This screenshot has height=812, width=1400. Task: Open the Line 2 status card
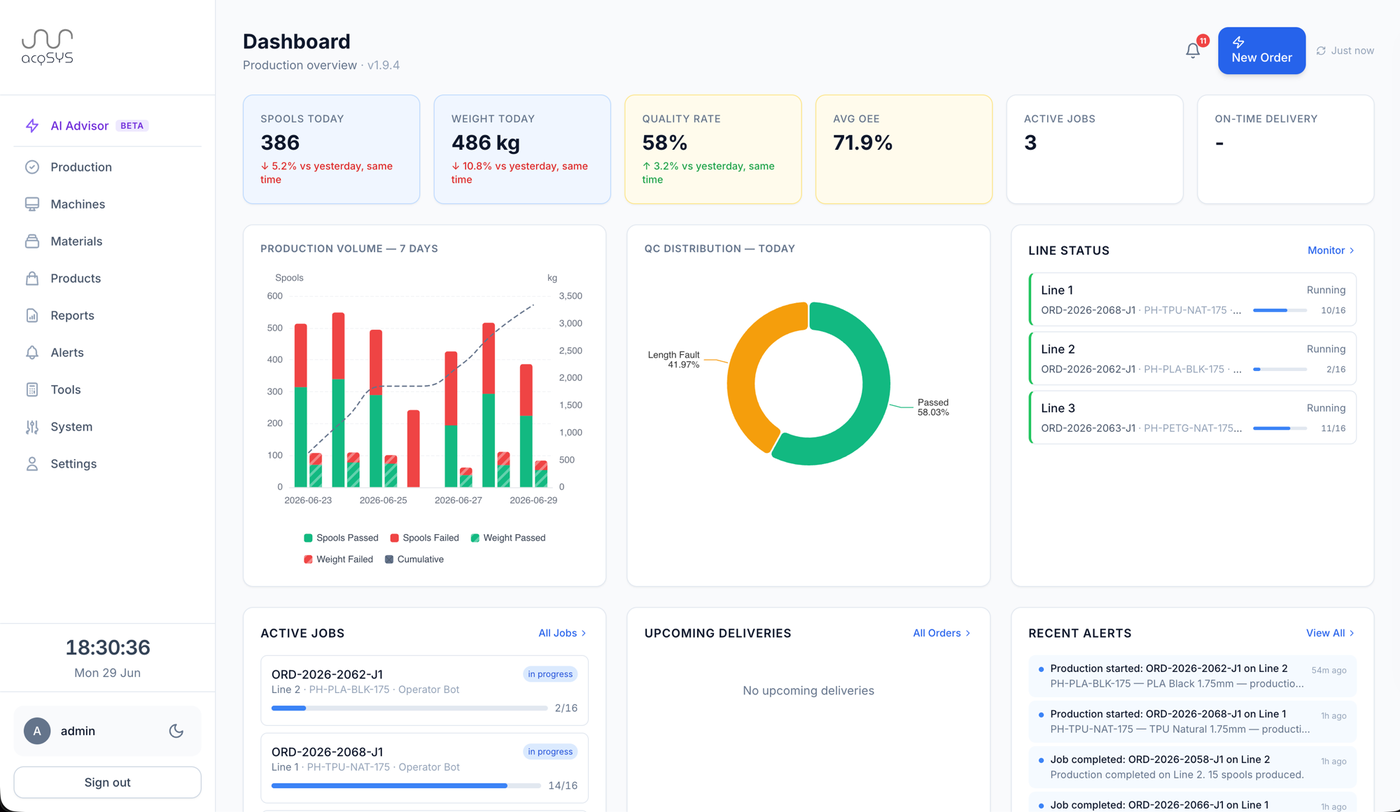pos(1192,359)
